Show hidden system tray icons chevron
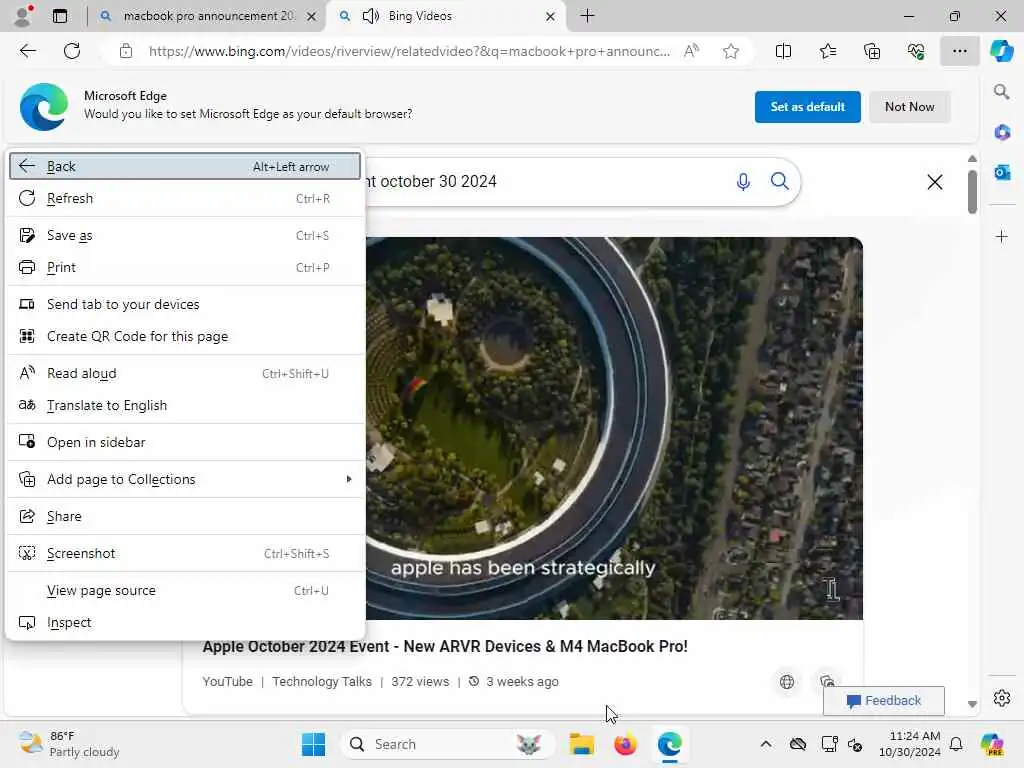This screenshot has width=1024, height=768. pos(766,744)
